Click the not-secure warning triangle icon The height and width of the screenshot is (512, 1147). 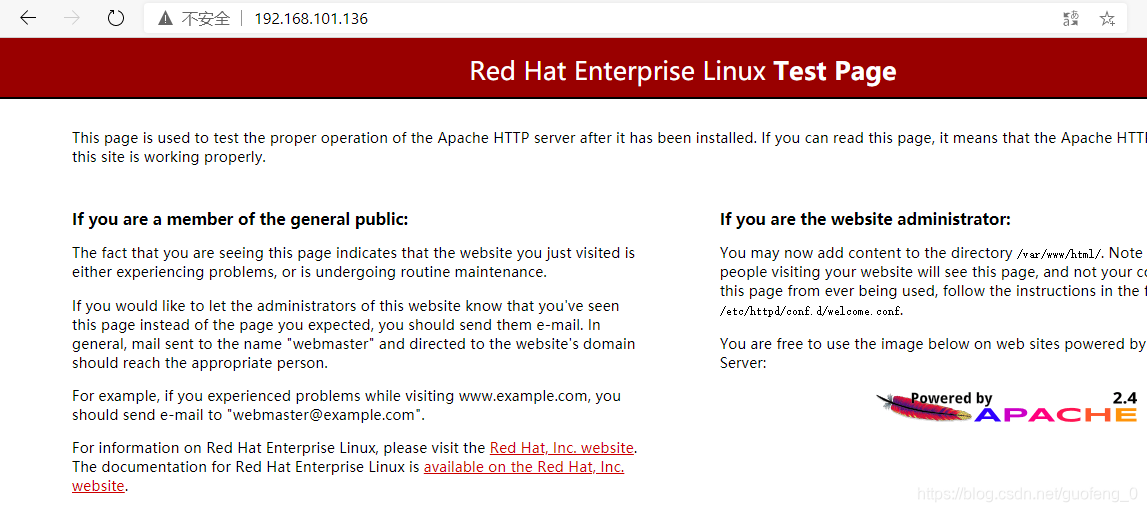165,19
